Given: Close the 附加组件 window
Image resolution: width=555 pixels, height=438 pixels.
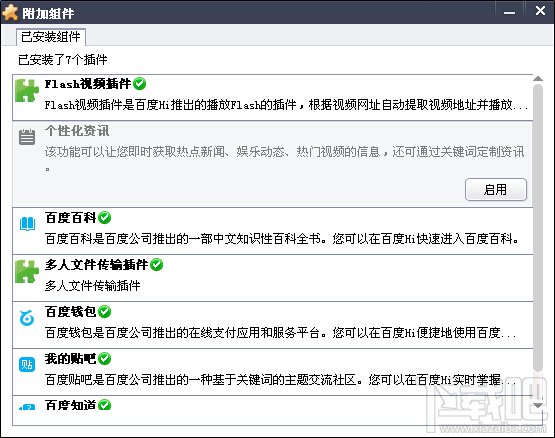Looking at the screenshot, I should coord(540,11).
